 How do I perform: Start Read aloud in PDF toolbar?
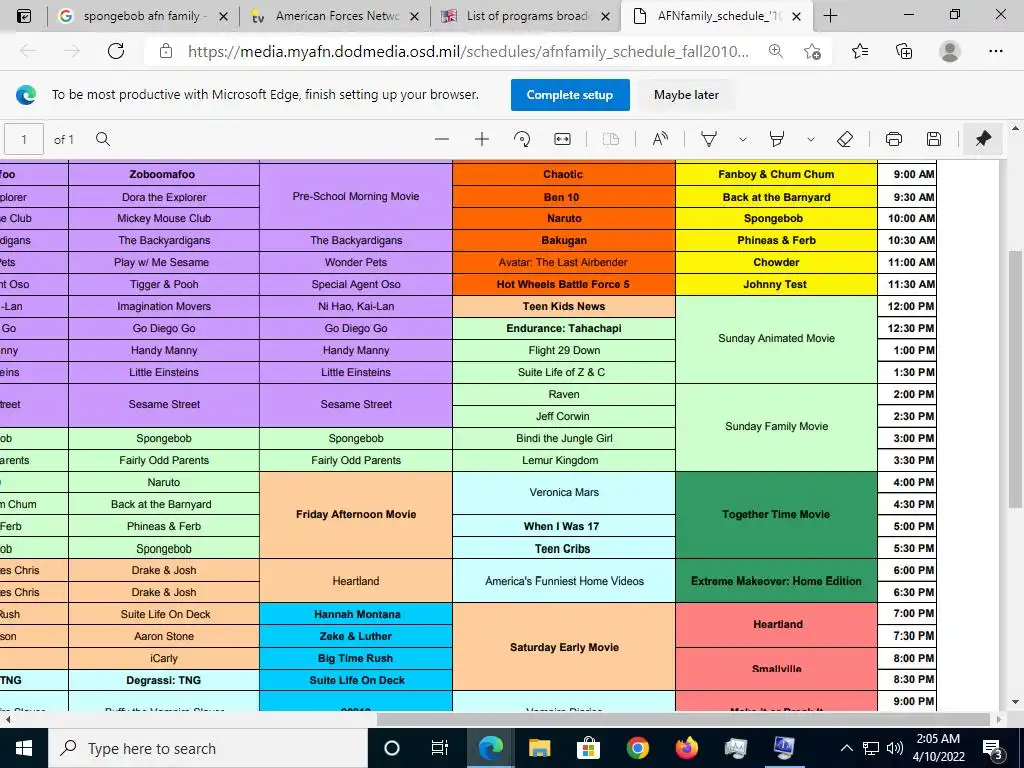(660, 138)
